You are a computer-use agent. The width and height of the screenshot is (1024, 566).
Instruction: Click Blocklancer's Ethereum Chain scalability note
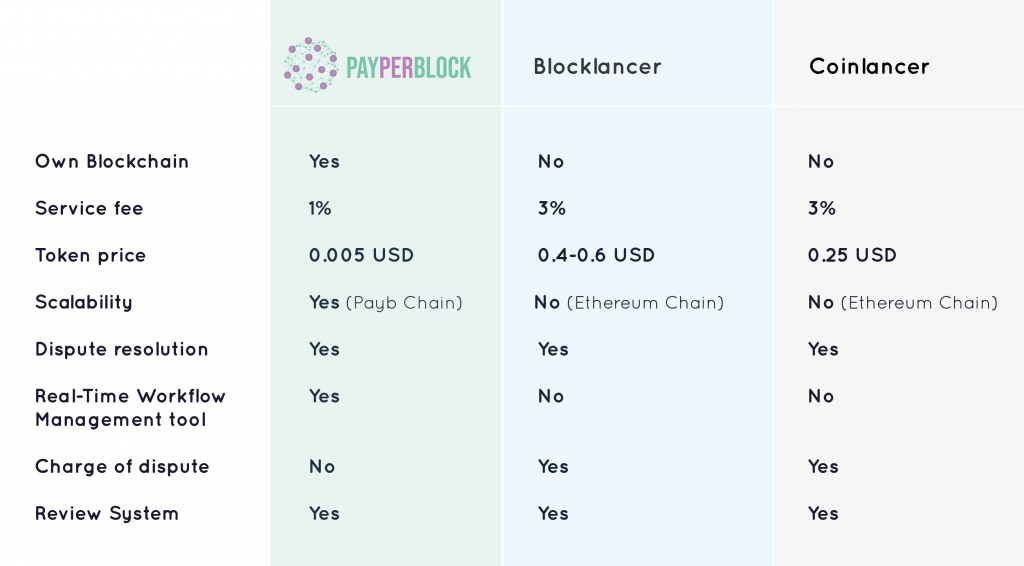point(645,302)
